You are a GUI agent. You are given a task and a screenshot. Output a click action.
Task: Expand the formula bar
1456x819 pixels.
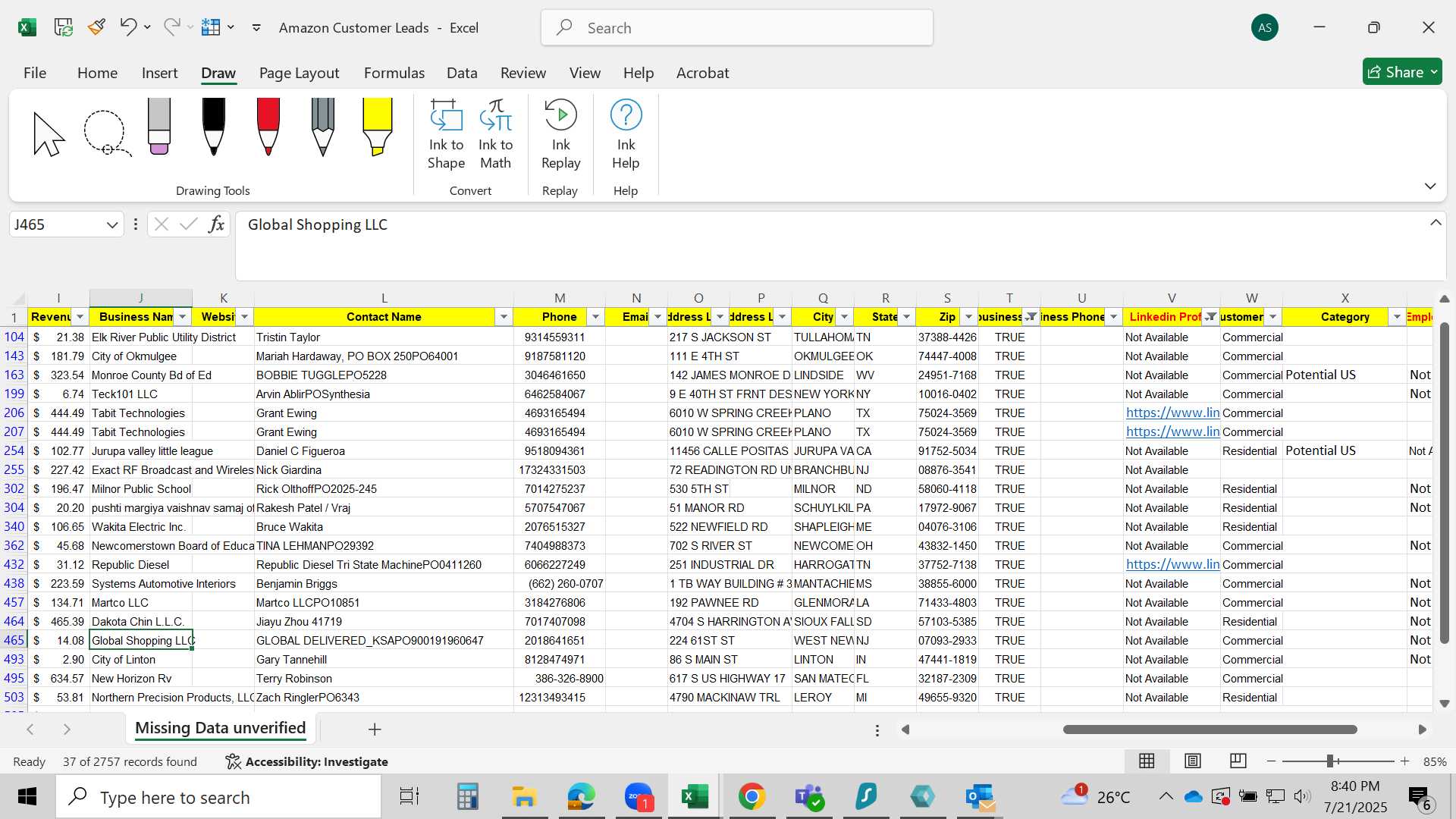click(x=1436, y=222)
